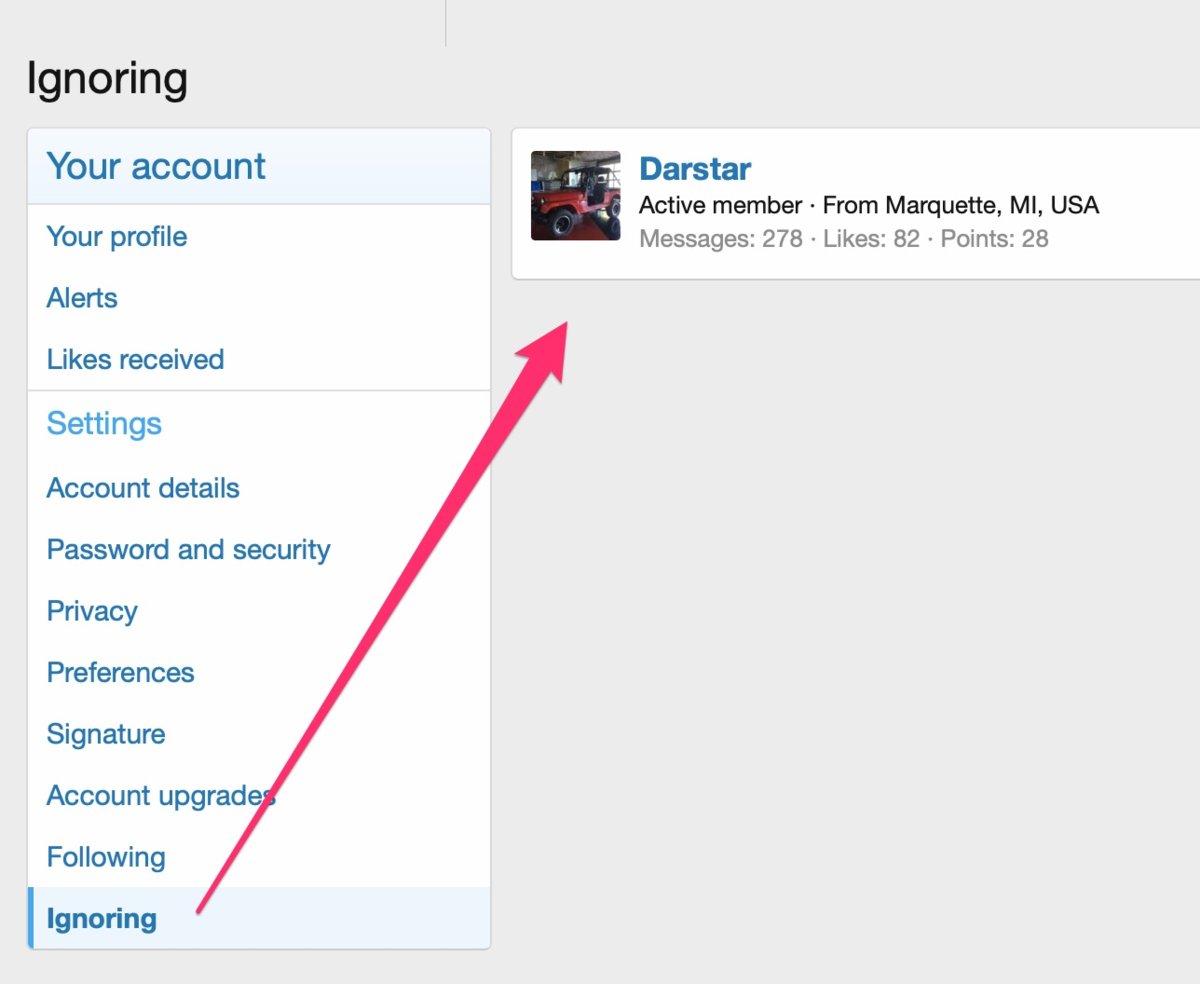Screen dimensions: 1200x984
Task: Open the Darstar username link
Action: tap(695, 169)
